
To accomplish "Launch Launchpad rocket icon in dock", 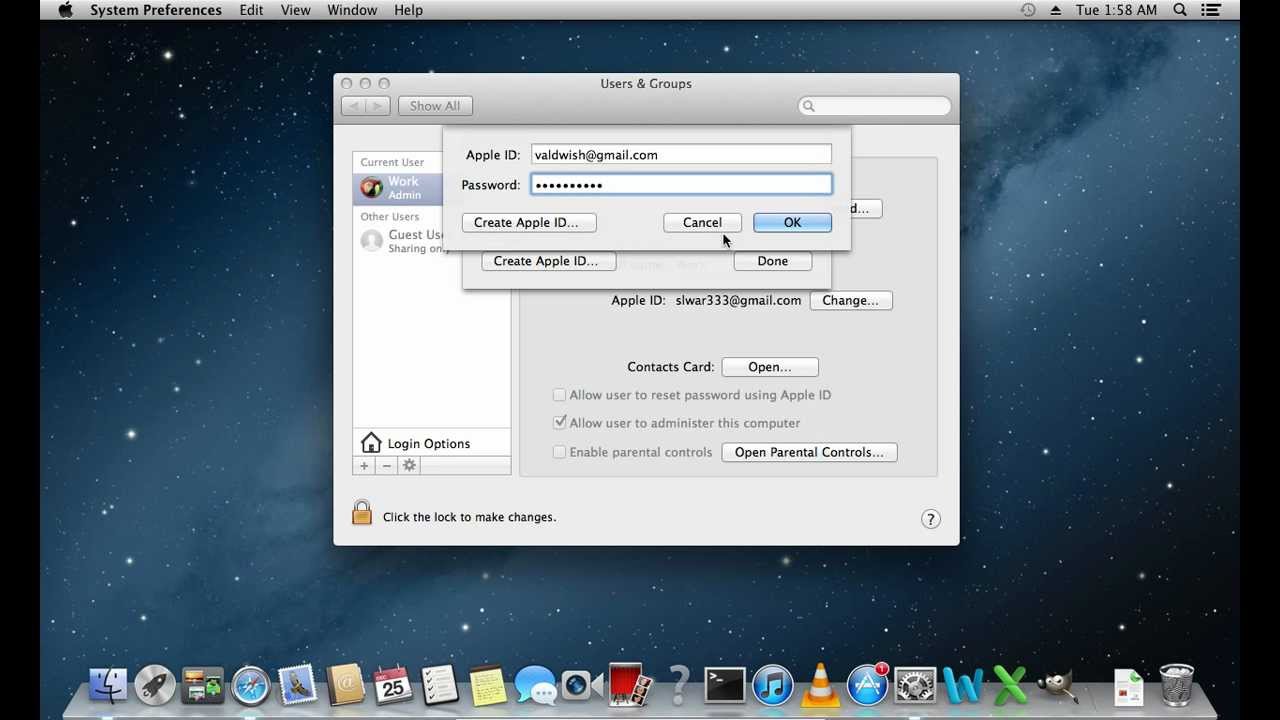I will click(x=155, y=686).
